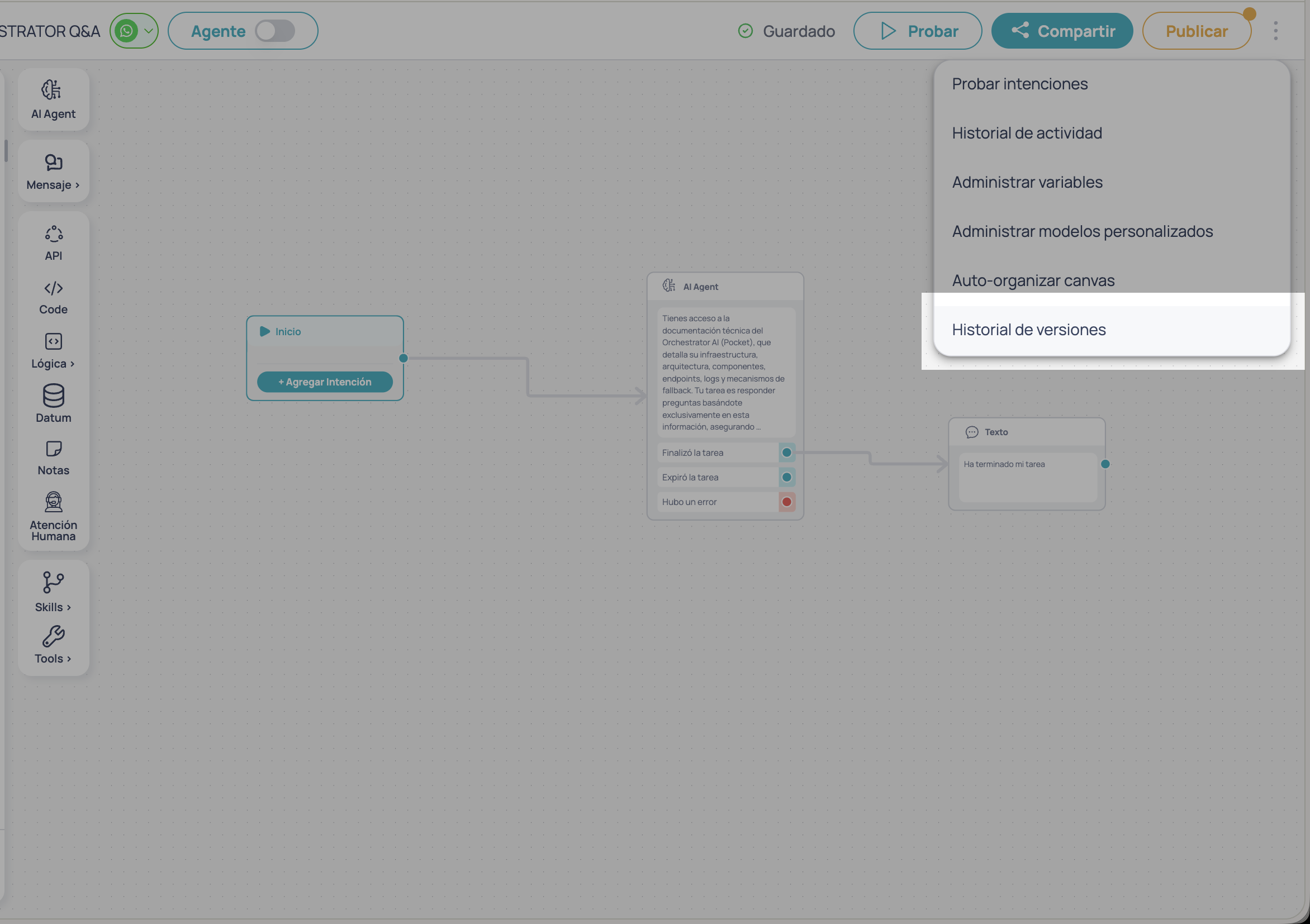Image resolution: width=1310 pixels, height=924 pixels.
Task: Choose Auto-organizar canvas in the menu
Action: pyautogui.click(x=1033, y=280)
